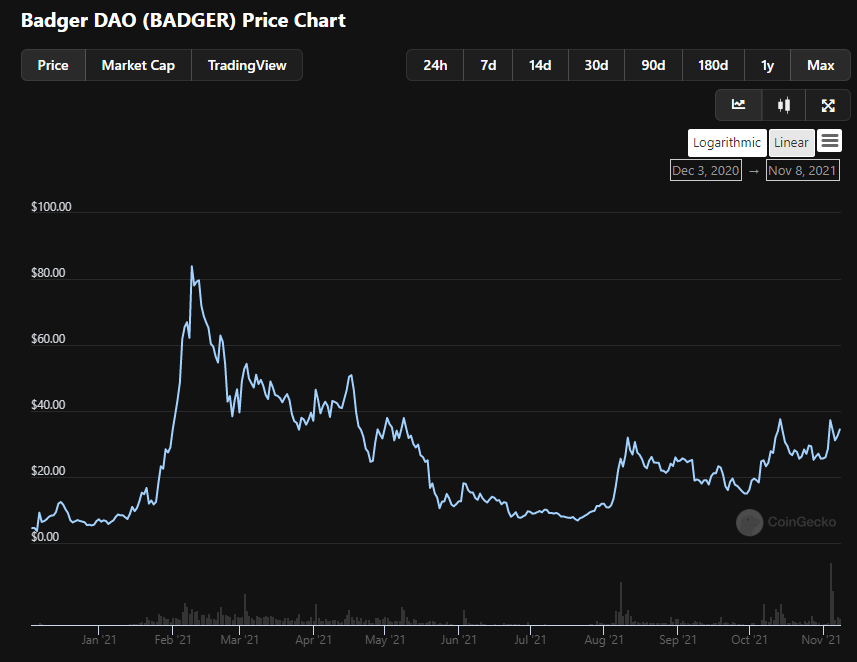Viewport: 857px width, 662px height.
Task: Show the 1y time range
Action: point(767,65)
